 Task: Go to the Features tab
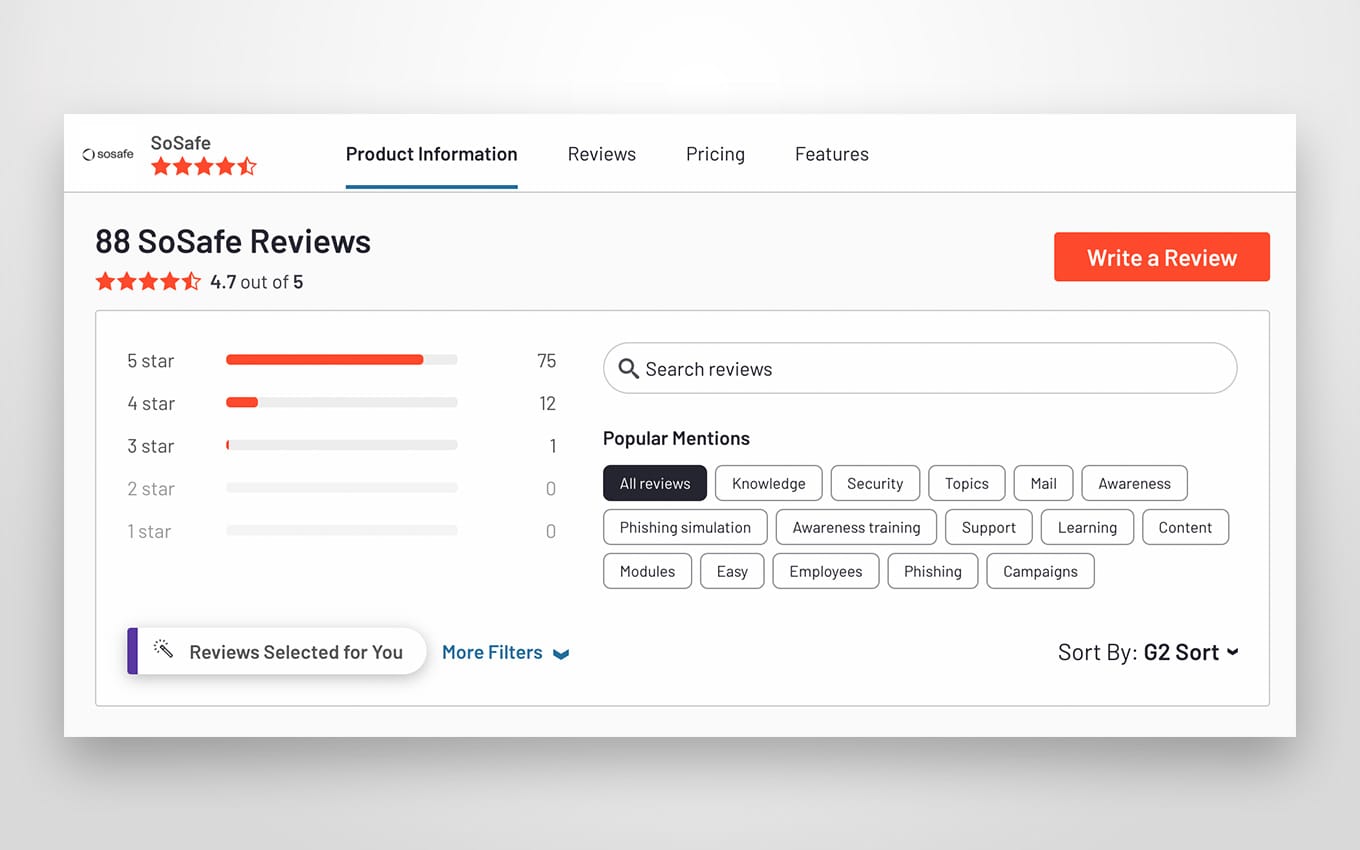[x=832, y=154]
